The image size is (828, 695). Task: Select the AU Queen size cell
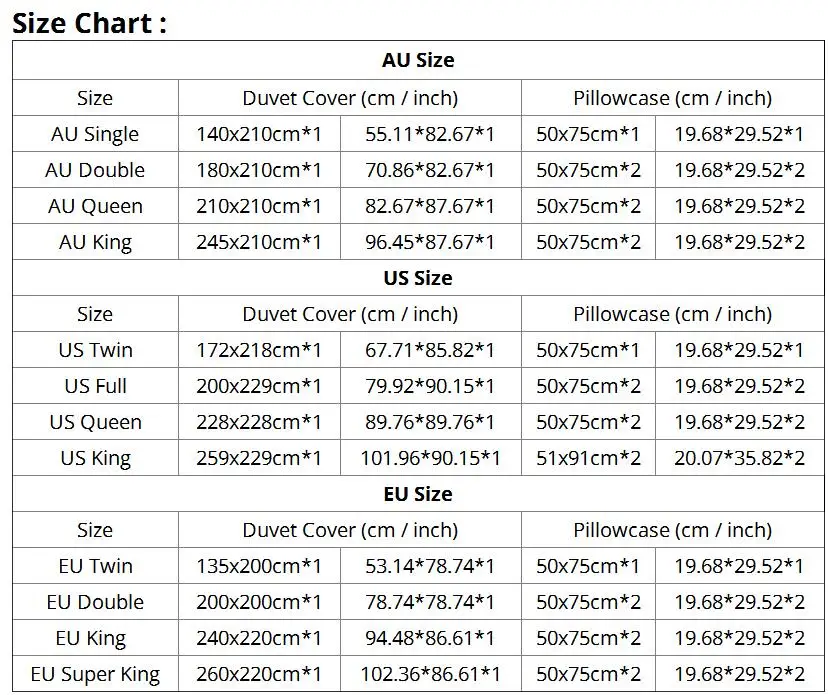(x=95, y=206)
